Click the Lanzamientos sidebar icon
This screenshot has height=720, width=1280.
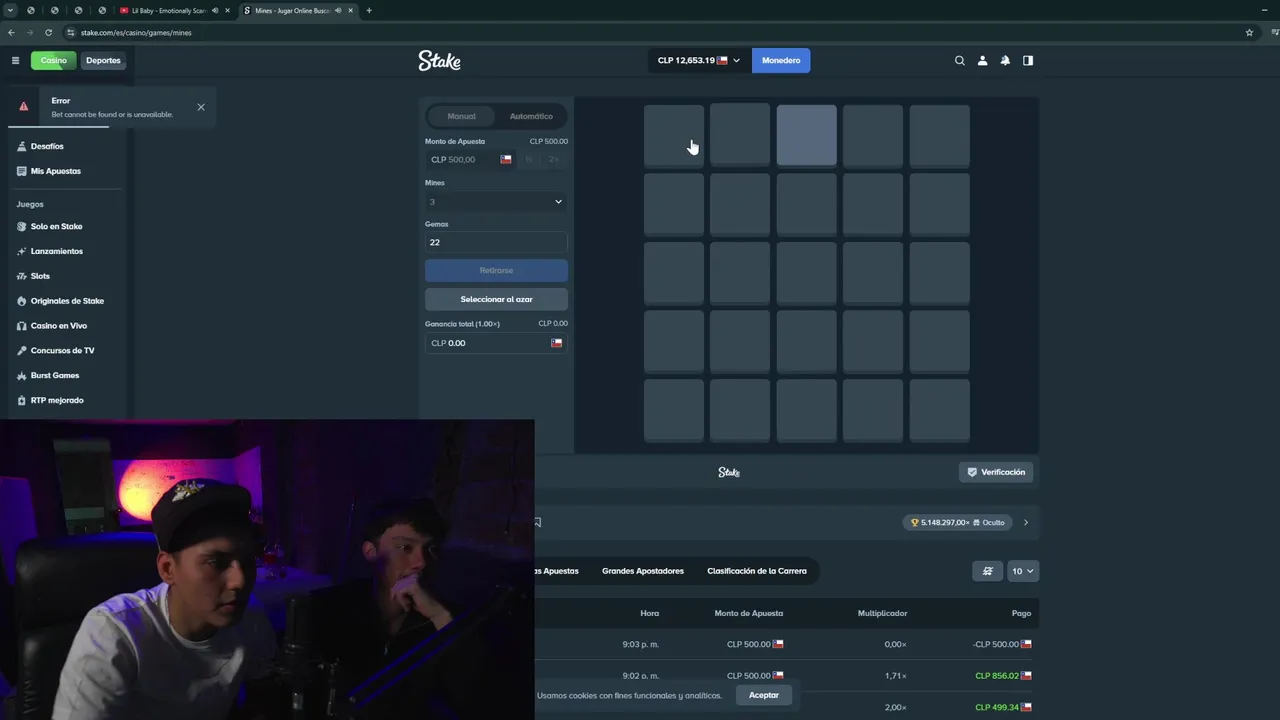[22, 251]
